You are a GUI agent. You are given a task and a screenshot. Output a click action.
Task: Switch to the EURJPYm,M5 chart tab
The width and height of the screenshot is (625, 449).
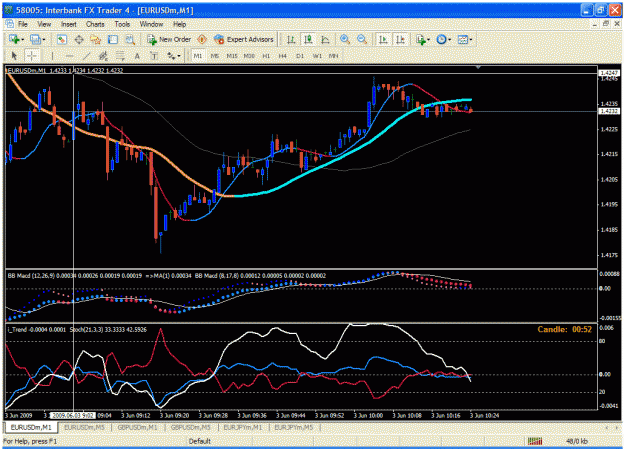click(294, 427)
